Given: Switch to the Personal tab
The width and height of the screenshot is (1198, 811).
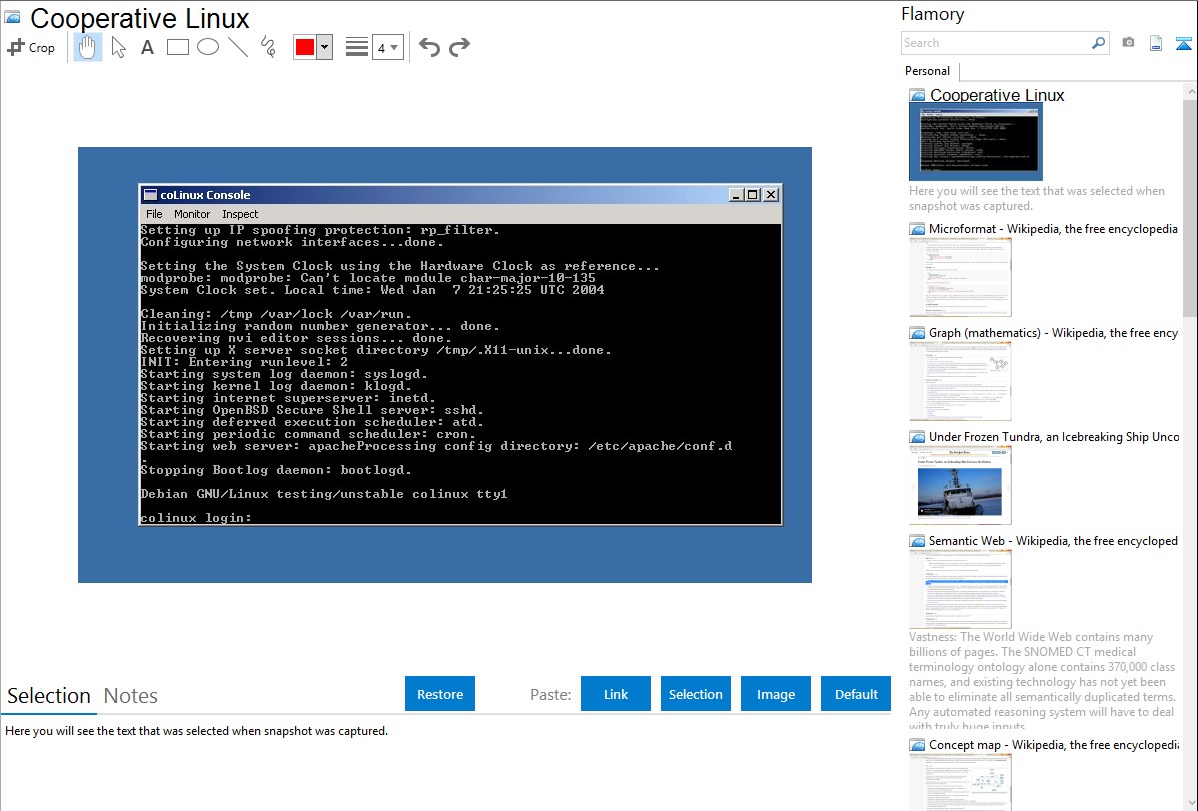Looking at the screenshot, I should pos(928,71).
